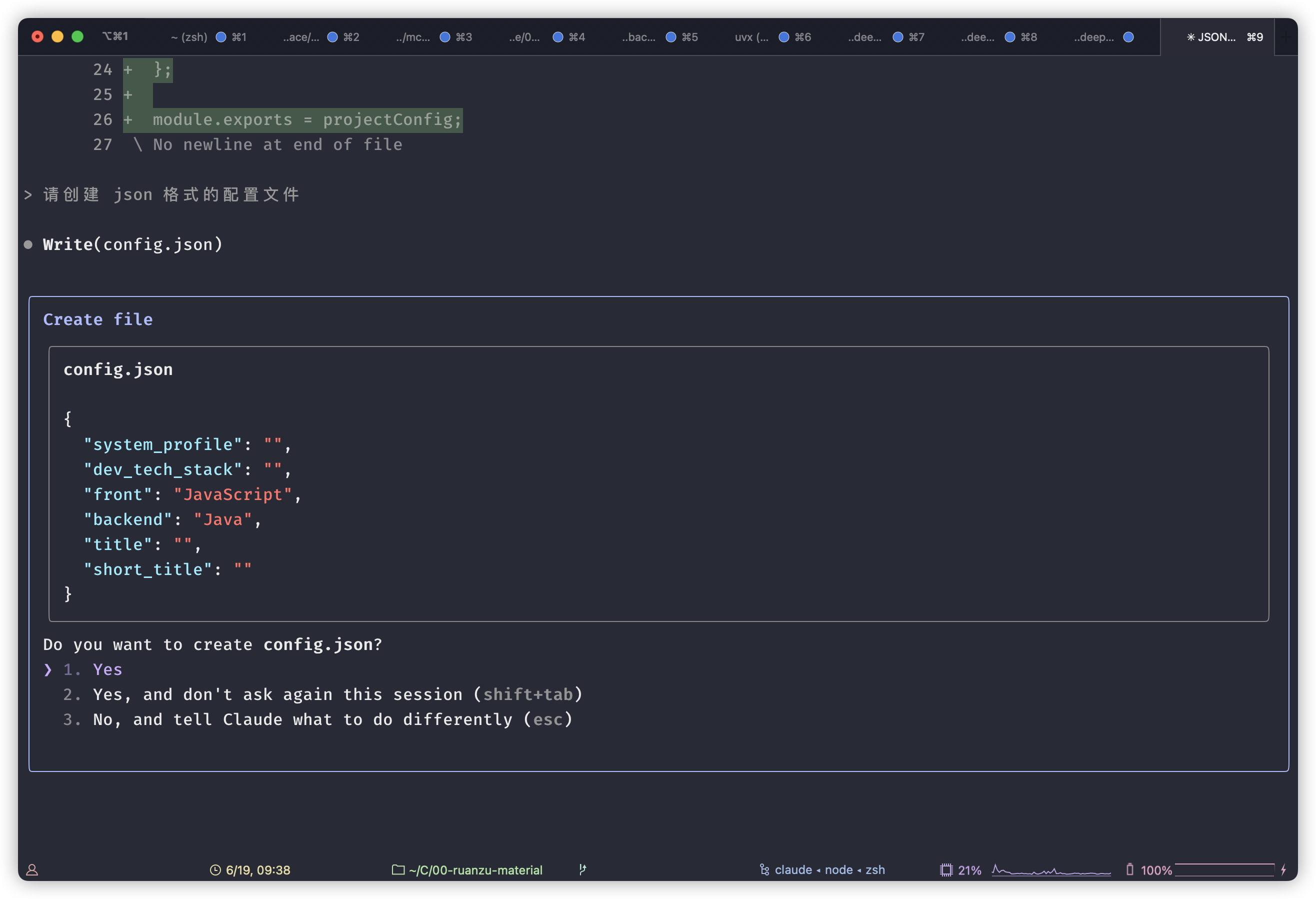The width and height of the screenshot is (1316, 899).
Task: Click the CPU usage graph sparkline
Action: click(1051, 870)
